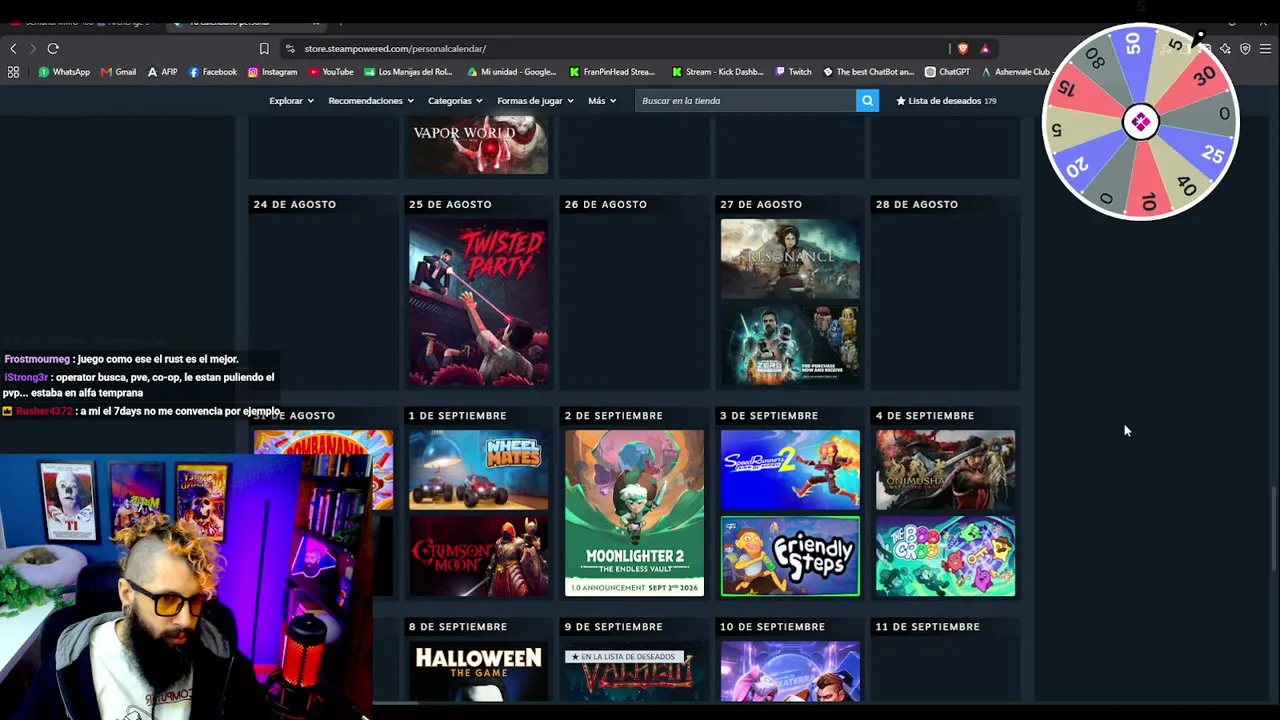Screen dimensions: 1280x720
Task: Open the YouTube bookmark
Action: click(331, 72)
